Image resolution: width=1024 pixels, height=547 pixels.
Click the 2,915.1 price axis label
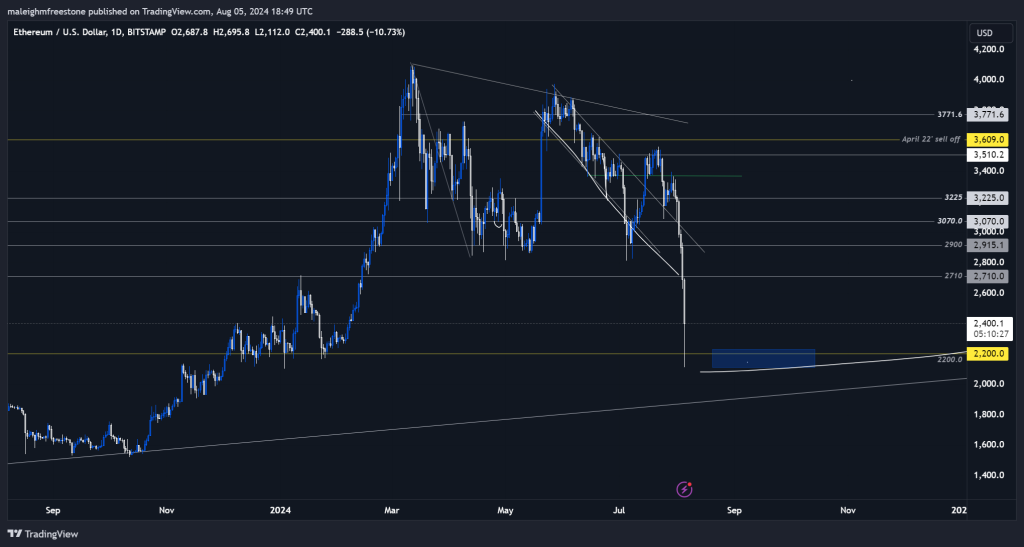(x=987, y=245)
